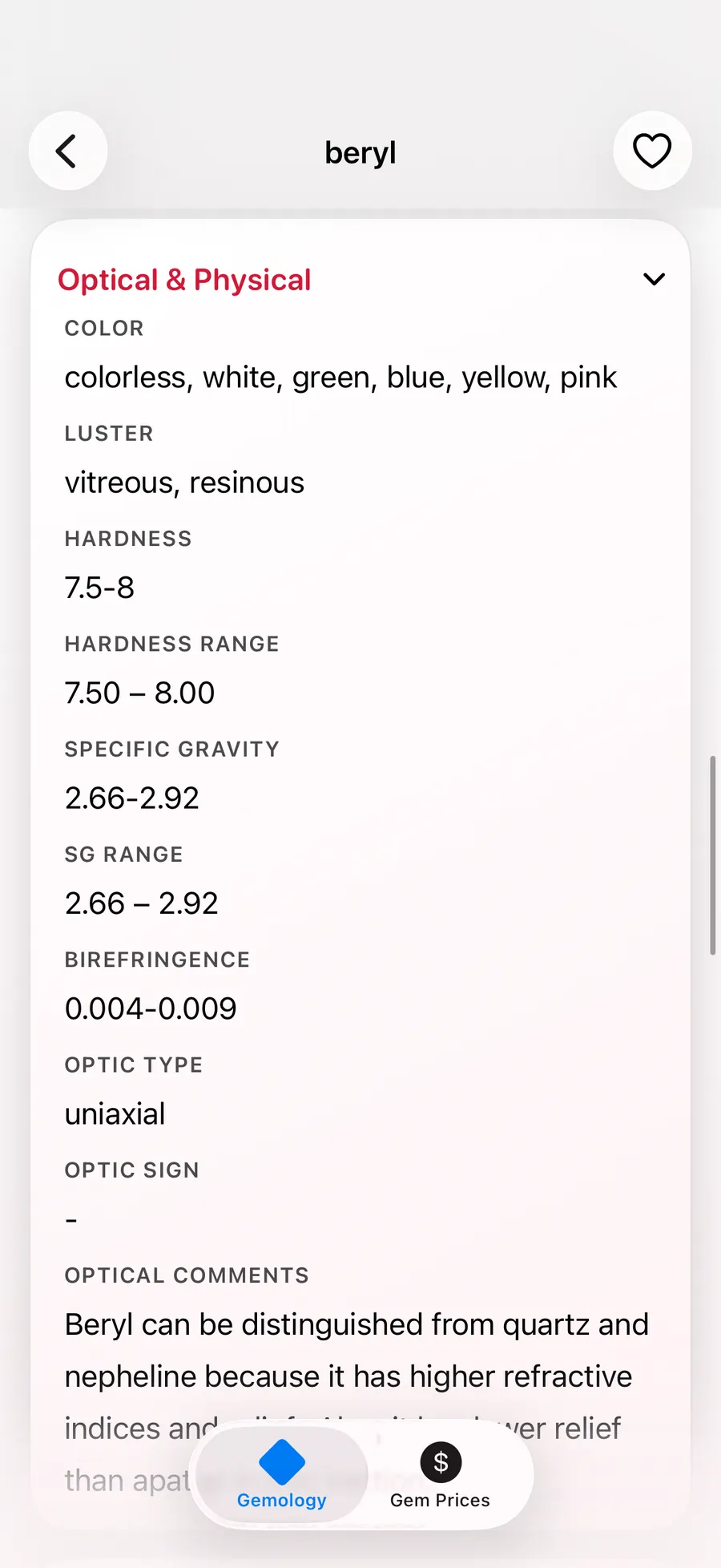Image resolution: width=721 pixels, height=1568 pixels.
Task: Tap the beryl page title
Action: tap(360, 152)
